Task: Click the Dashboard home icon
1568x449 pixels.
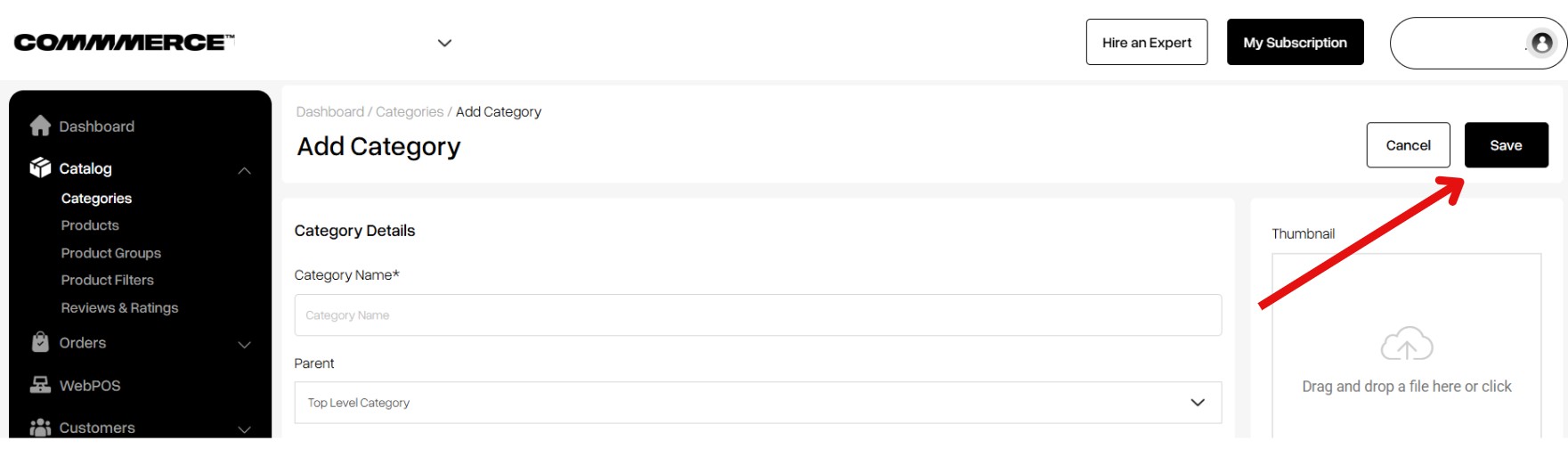Action: (x=40, y=126)
